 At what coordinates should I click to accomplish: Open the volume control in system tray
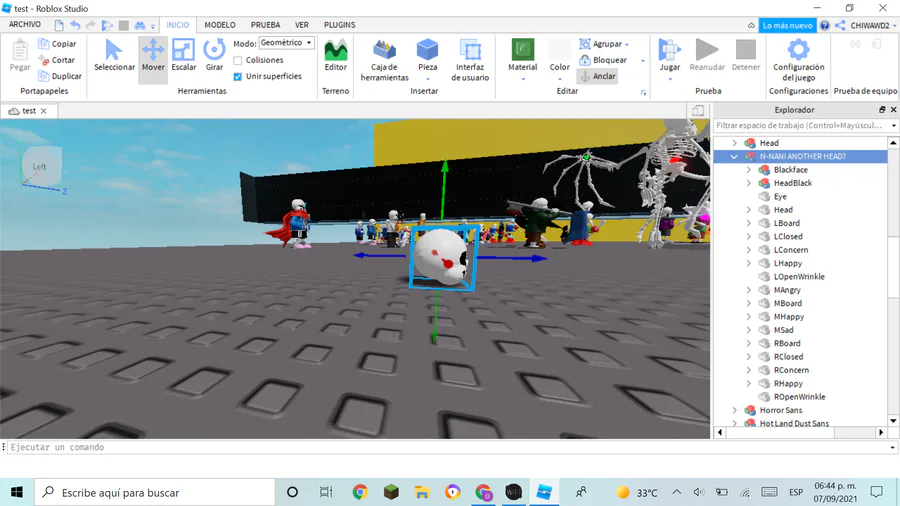pyautogui.click(x=699, y=492)
